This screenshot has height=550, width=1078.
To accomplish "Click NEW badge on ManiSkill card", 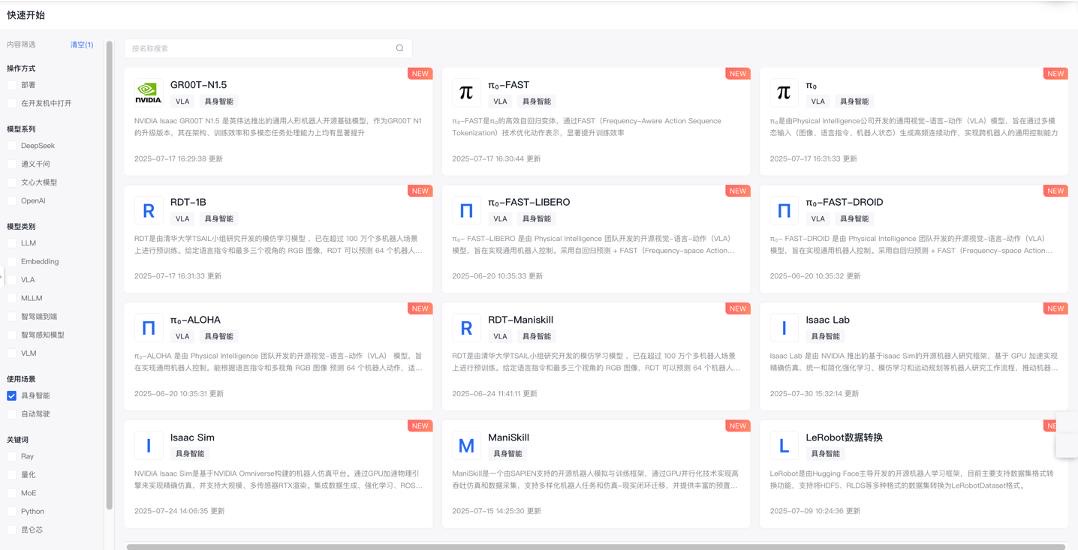I will click(x=738, y=426).
